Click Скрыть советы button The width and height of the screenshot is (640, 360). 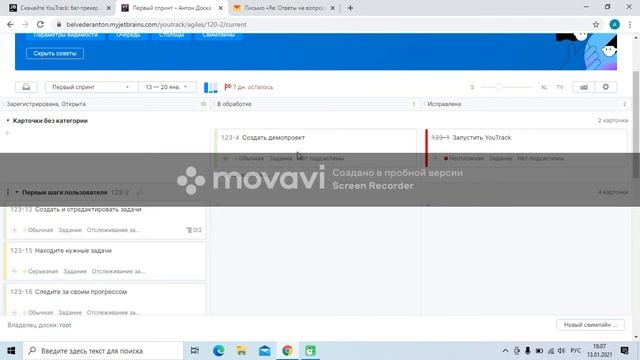[55, 53]
